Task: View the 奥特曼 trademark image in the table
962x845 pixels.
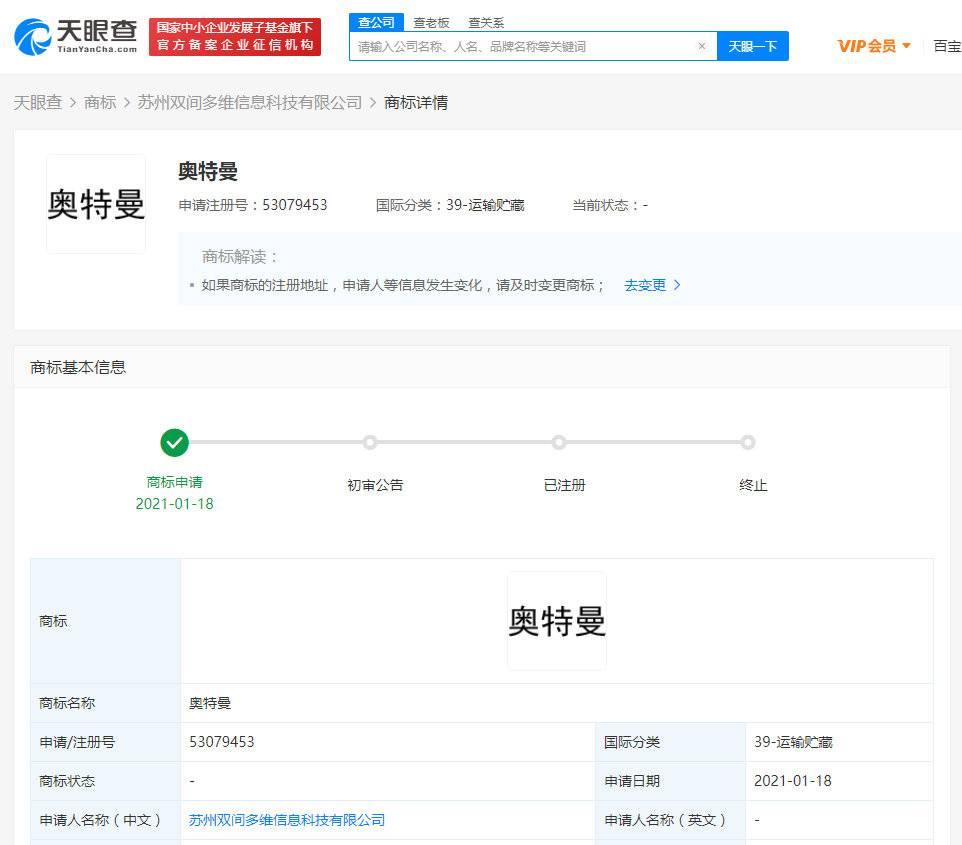Action: (557, 621)
